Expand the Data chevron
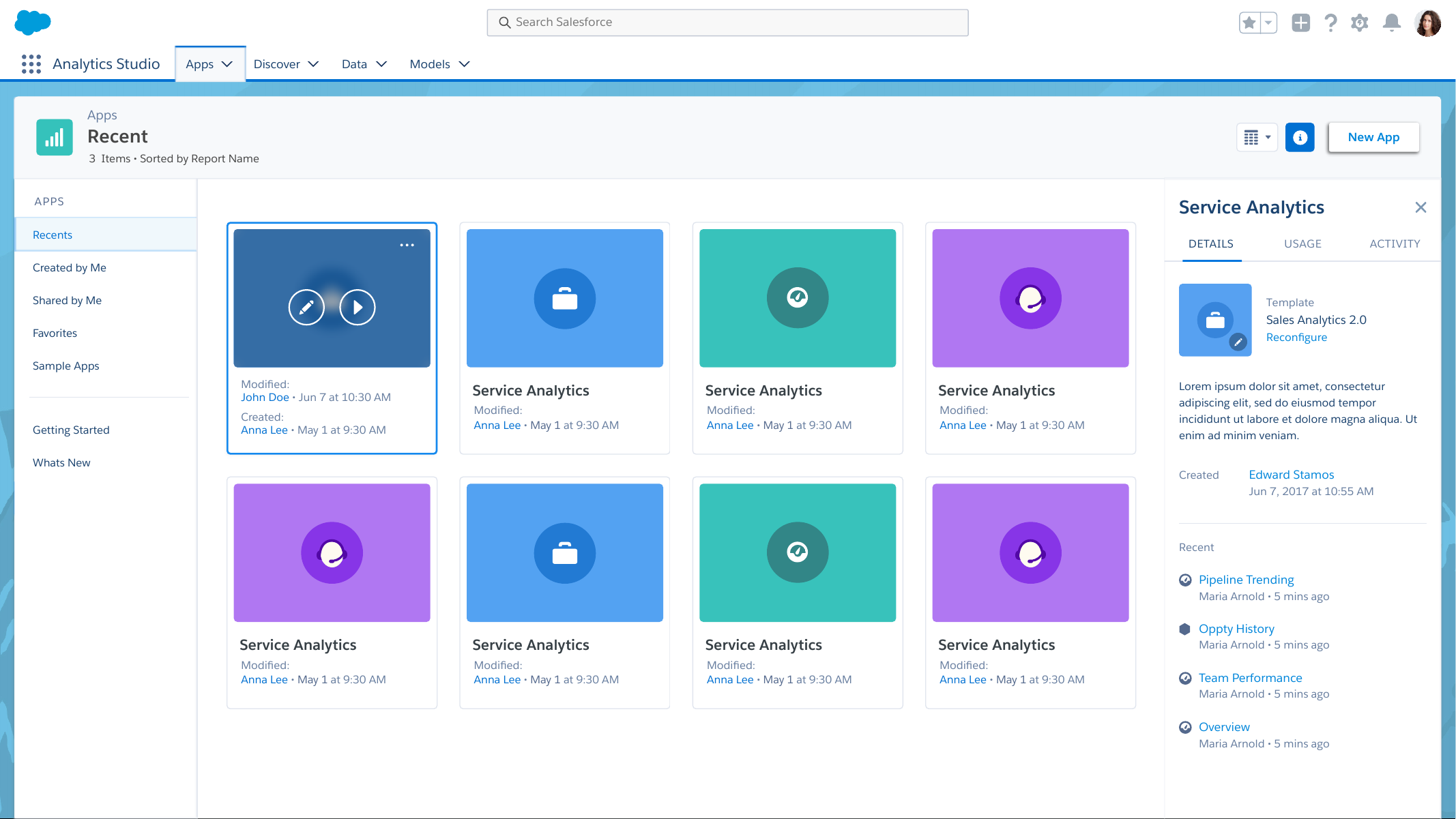 [x=381, y=64]
